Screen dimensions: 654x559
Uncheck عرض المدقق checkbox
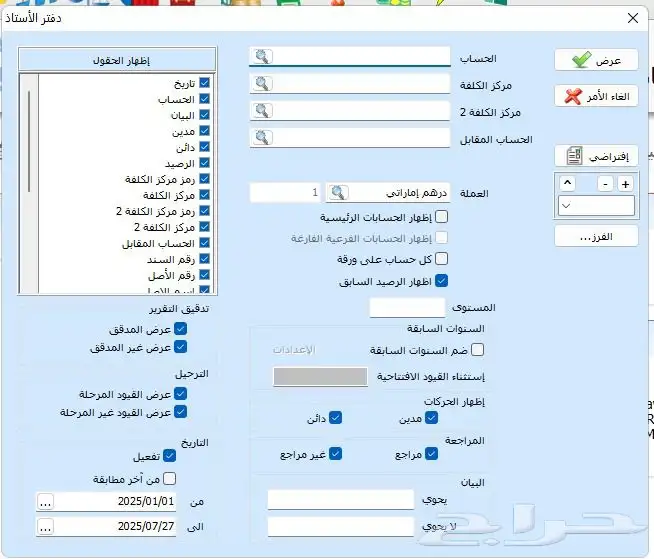click(180, 329)
